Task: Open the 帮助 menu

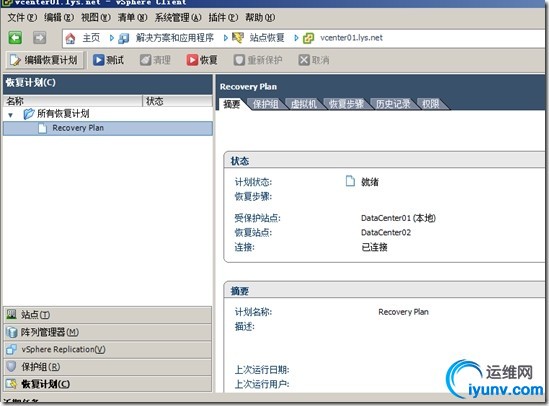Action: tap(260, 18)
